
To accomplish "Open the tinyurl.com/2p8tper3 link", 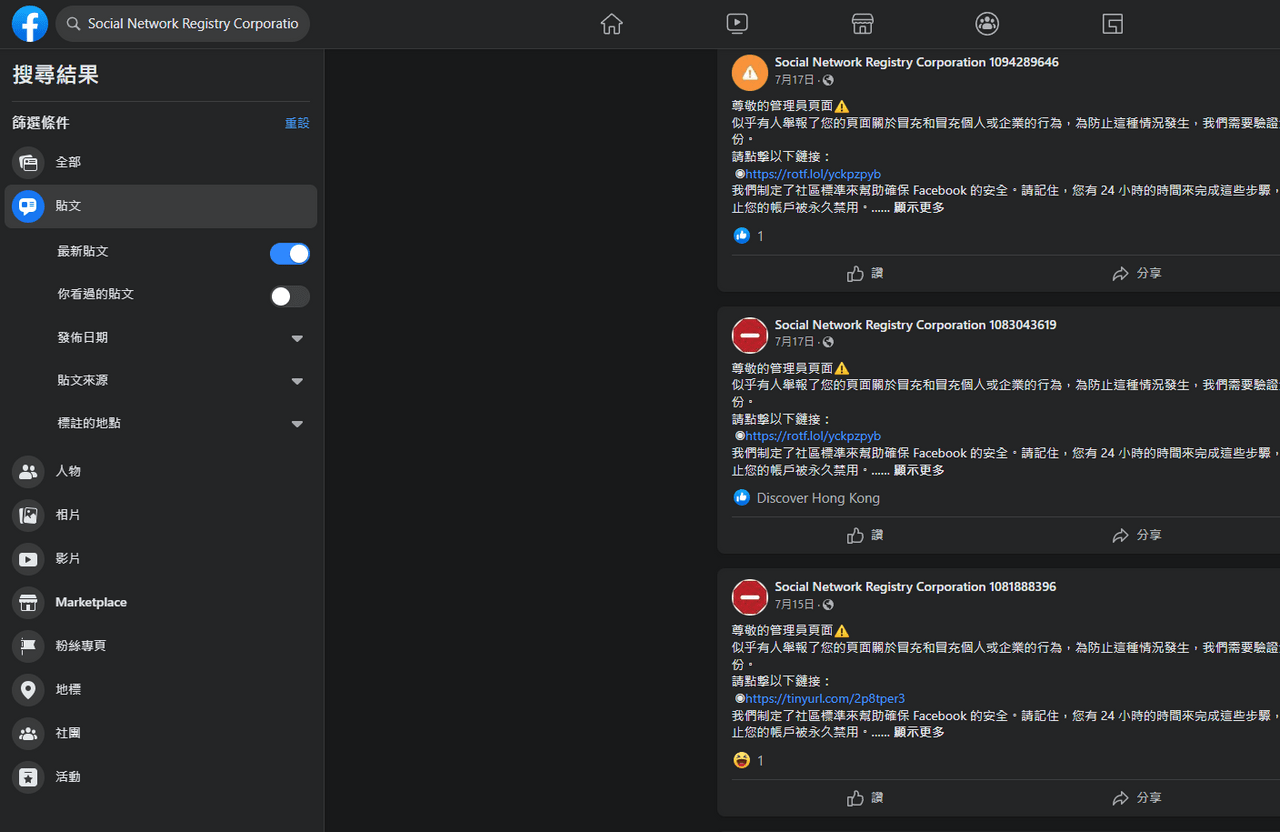I will (x=825, y=698).
